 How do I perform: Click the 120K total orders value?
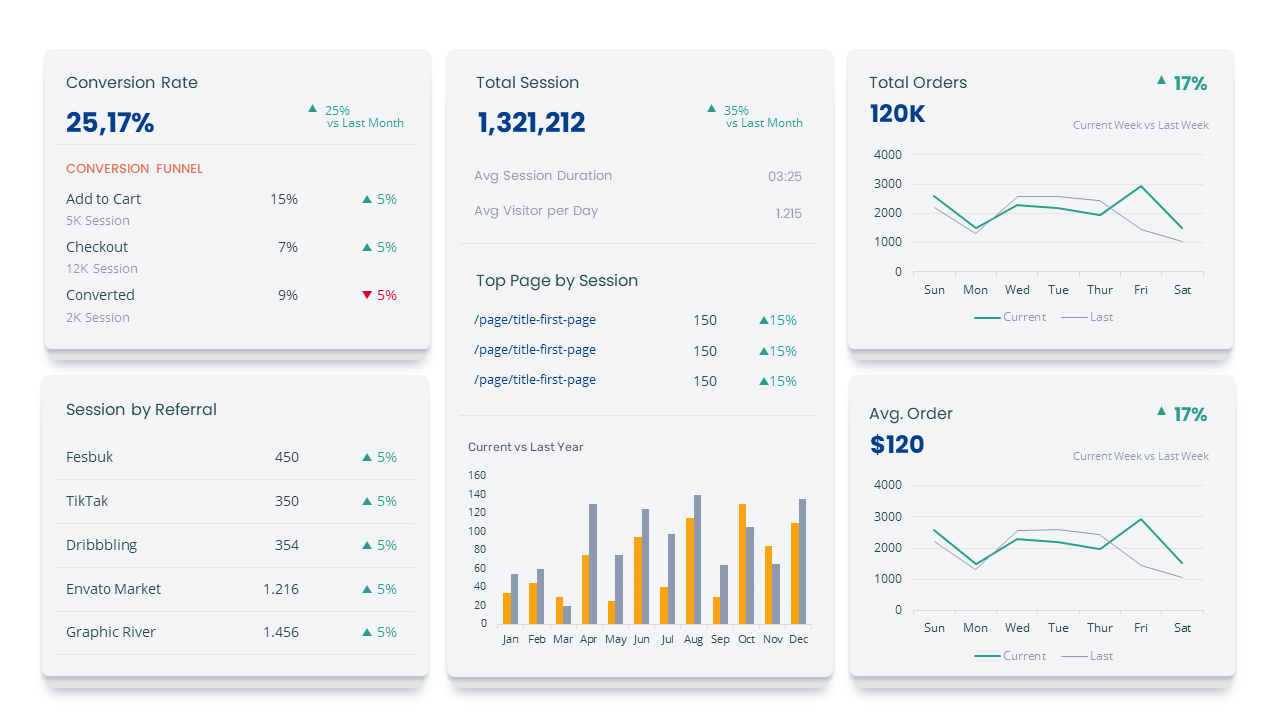pyautogui.click(x=897, y=114)
